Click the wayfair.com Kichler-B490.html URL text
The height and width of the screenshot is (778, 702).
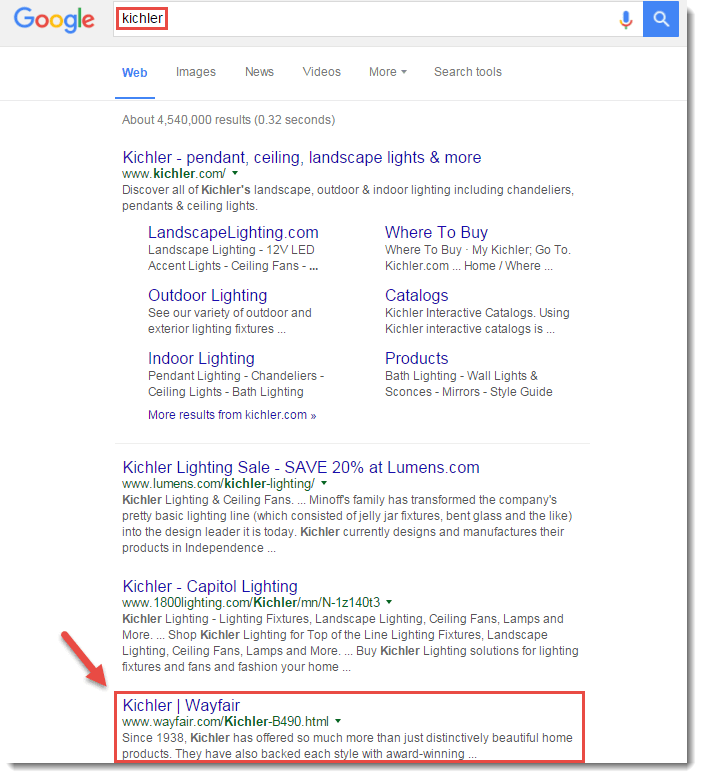(x=225, y=722)
